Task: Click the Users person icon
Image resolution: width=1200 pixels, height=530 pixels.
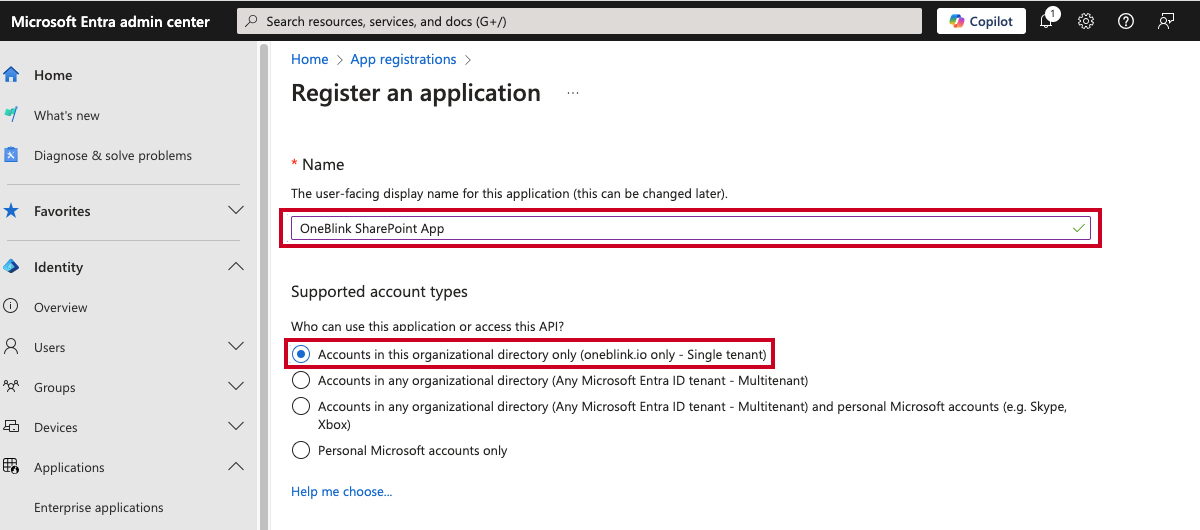Action: (x=11, y=347)
